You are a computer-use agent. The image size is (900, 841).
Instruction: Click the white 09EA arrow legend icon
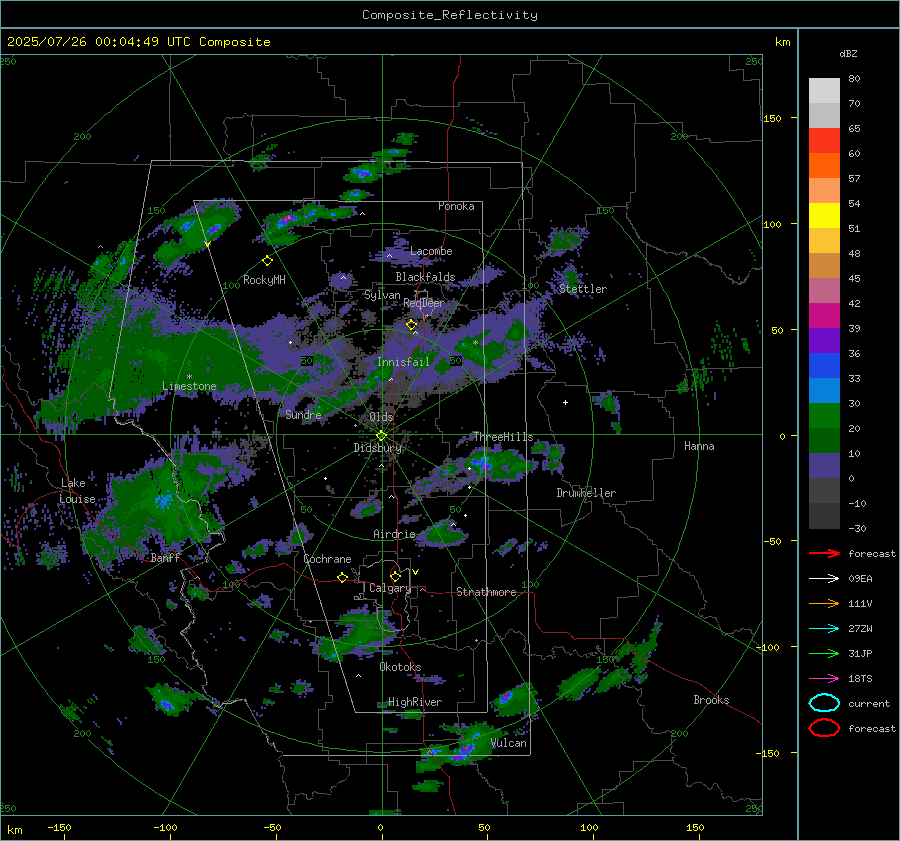pos(824,578)
